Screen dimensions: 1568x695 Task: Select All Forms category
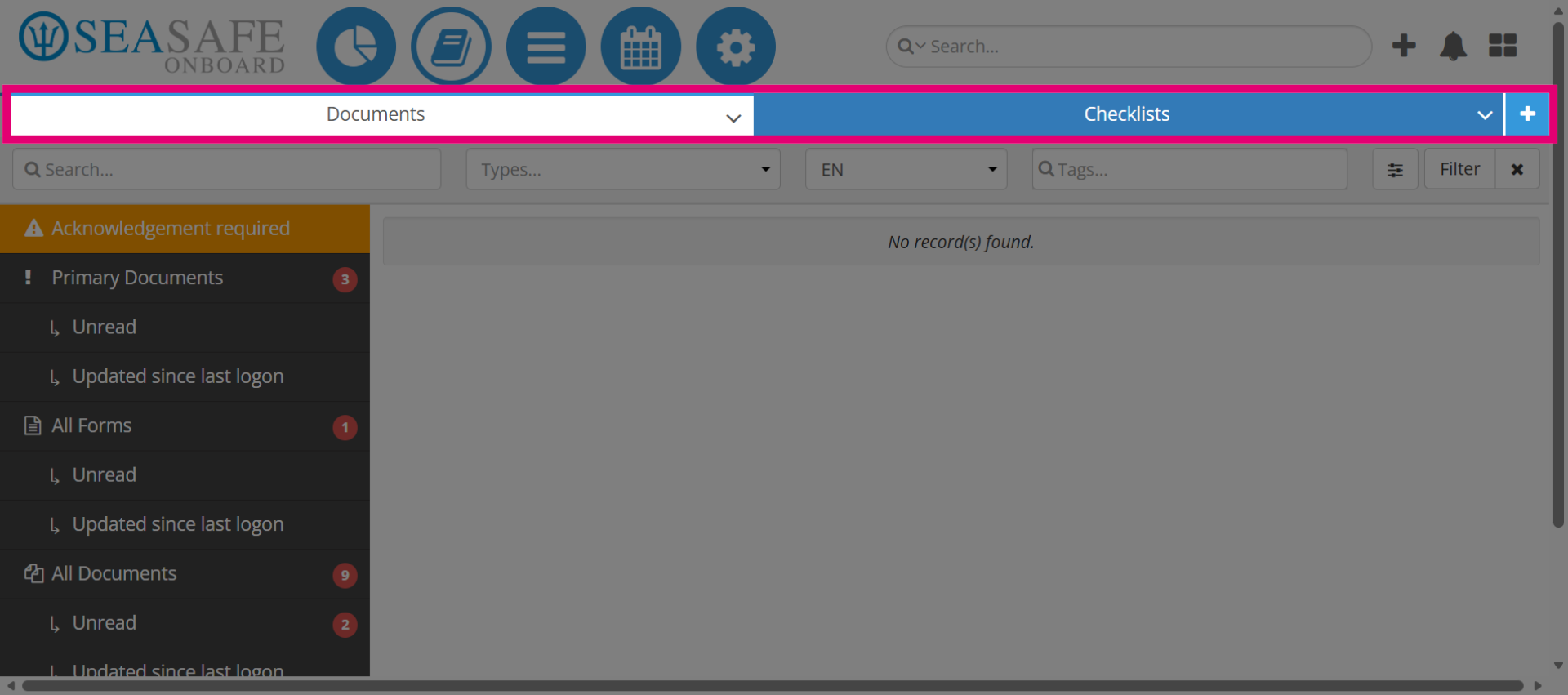pyautogui.click(x=185, y=426)
